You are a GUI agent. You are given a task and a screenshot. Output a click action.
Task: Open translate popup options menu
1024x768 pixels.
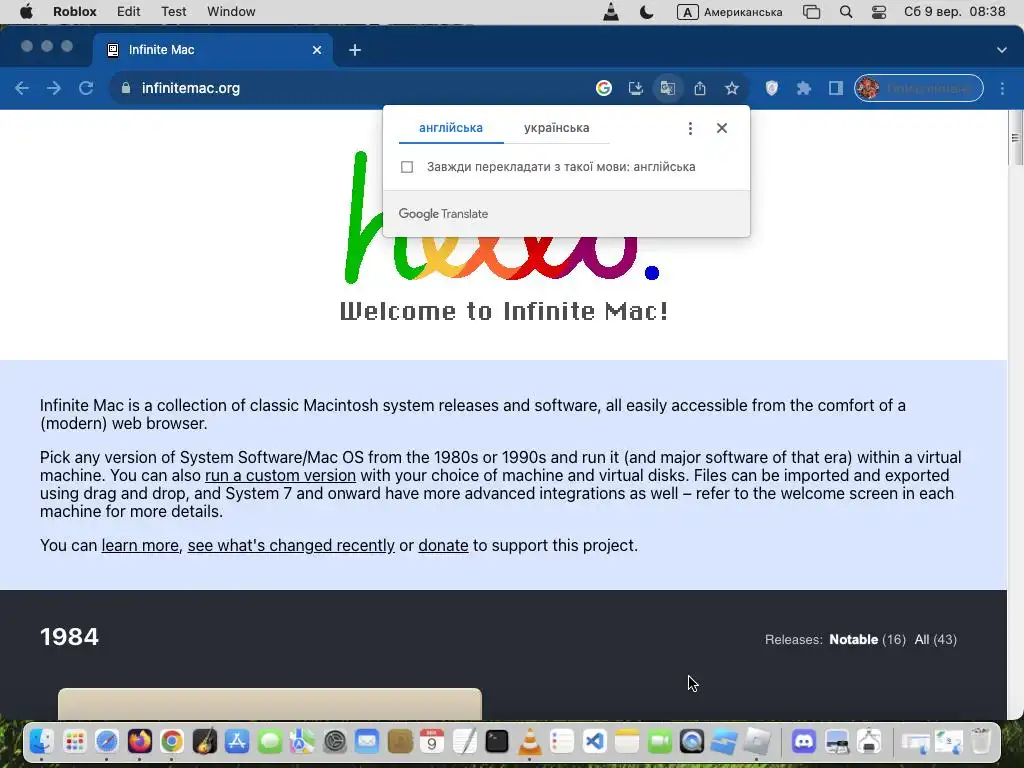point(690,128)
